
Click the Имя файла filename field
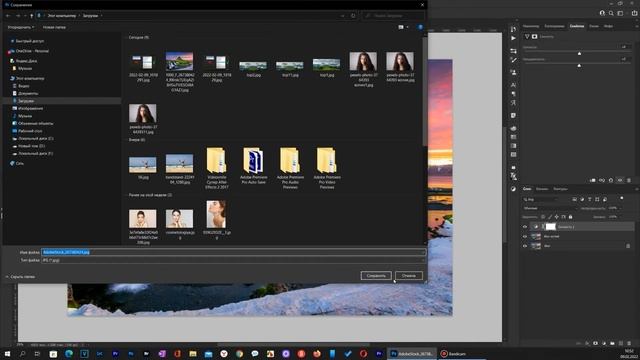(233, 252)
